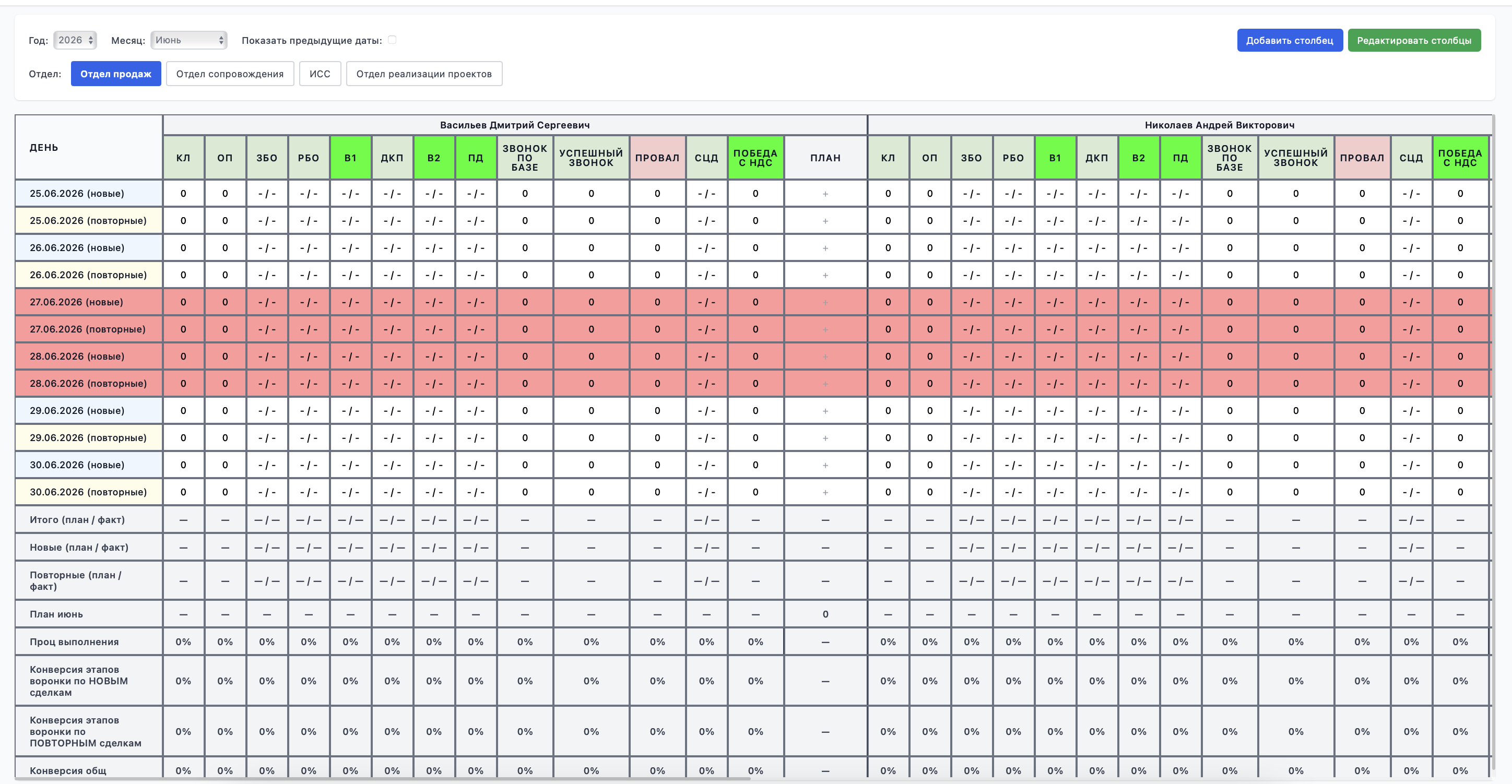Click the ЗБО column header under Васильев
Viewport: 1512px width, 784px height.
click(x=266, y=158)
